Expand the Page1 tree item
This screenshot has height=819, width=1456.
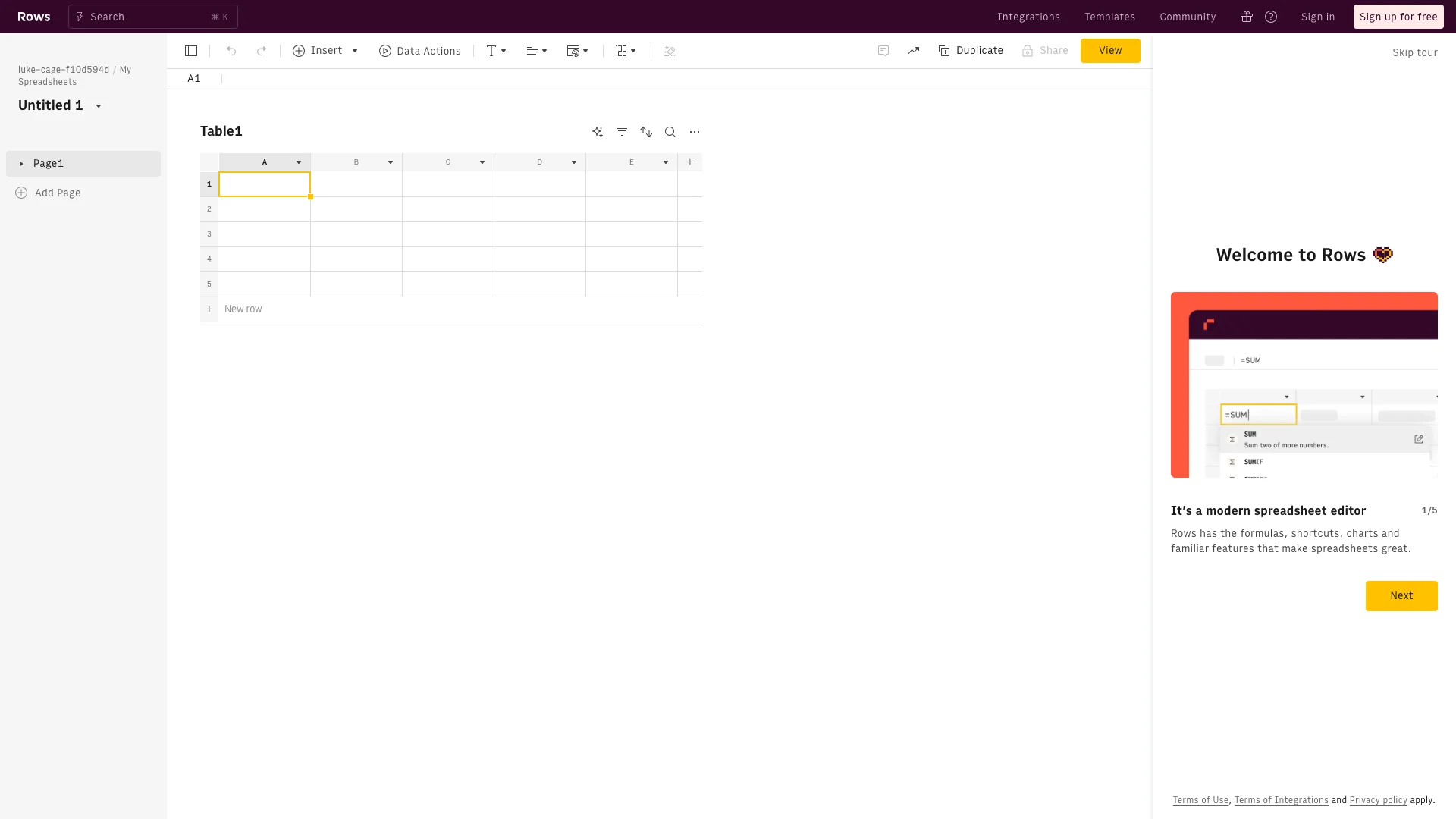[21, 164]
